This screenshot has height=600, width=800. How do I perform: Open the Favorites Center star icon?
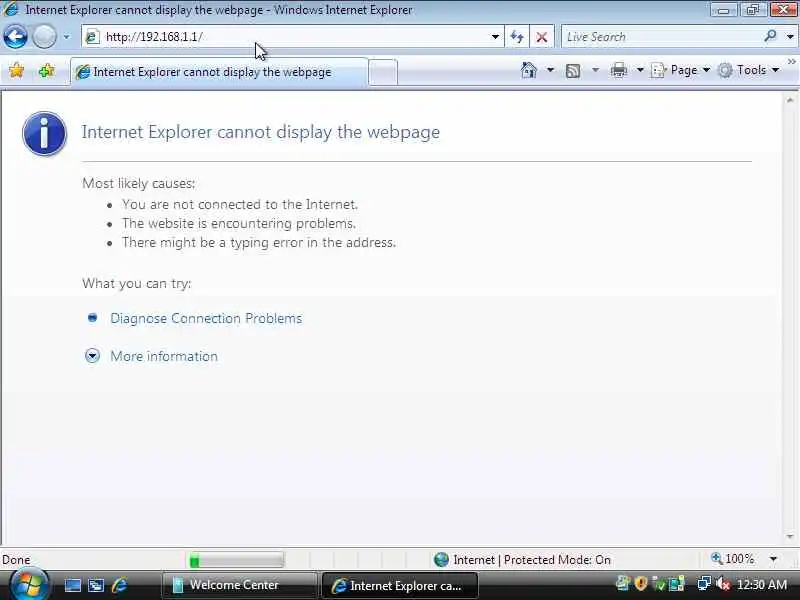16,70
